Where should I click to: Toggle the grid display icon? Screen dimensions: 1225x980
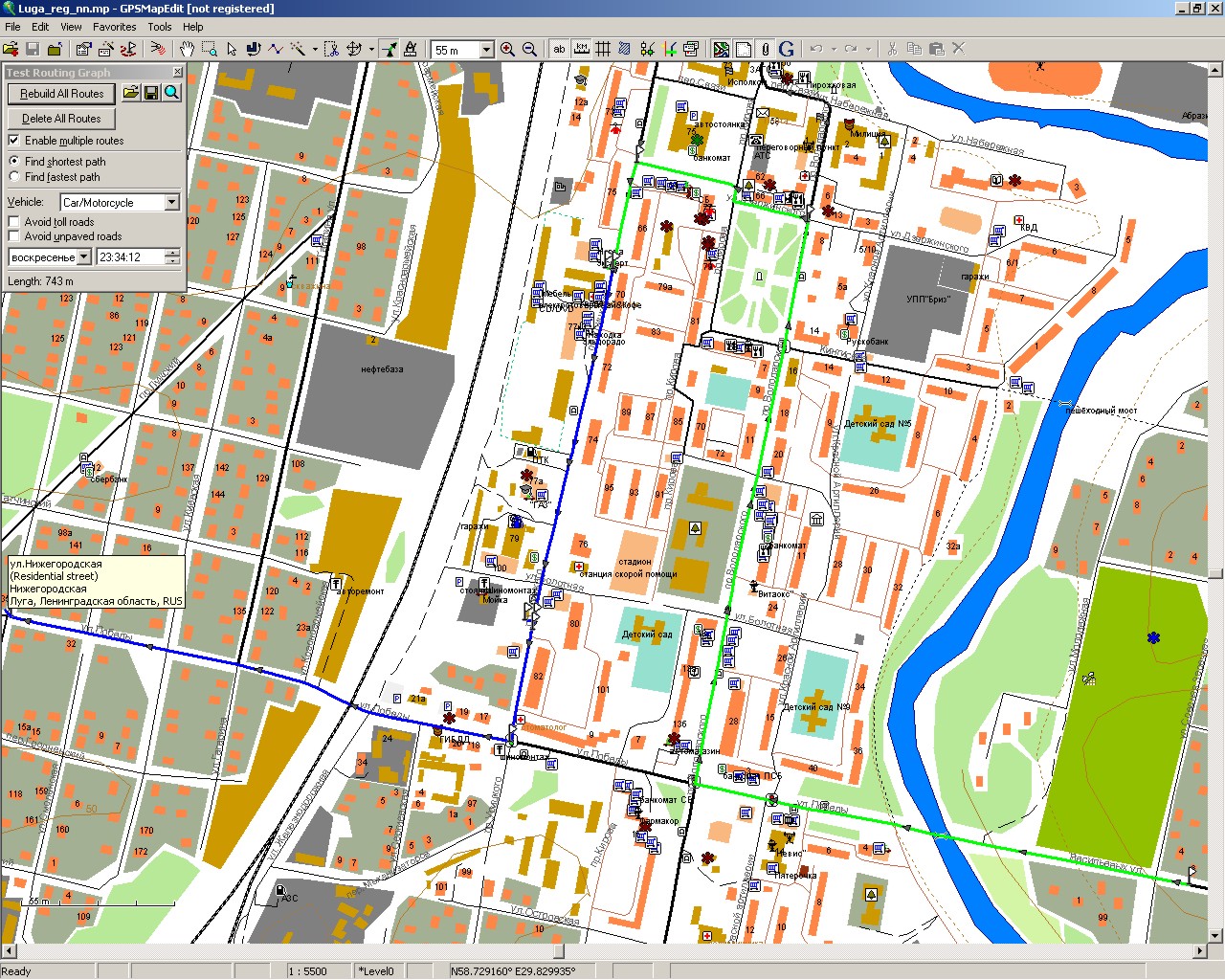(603, 49)
